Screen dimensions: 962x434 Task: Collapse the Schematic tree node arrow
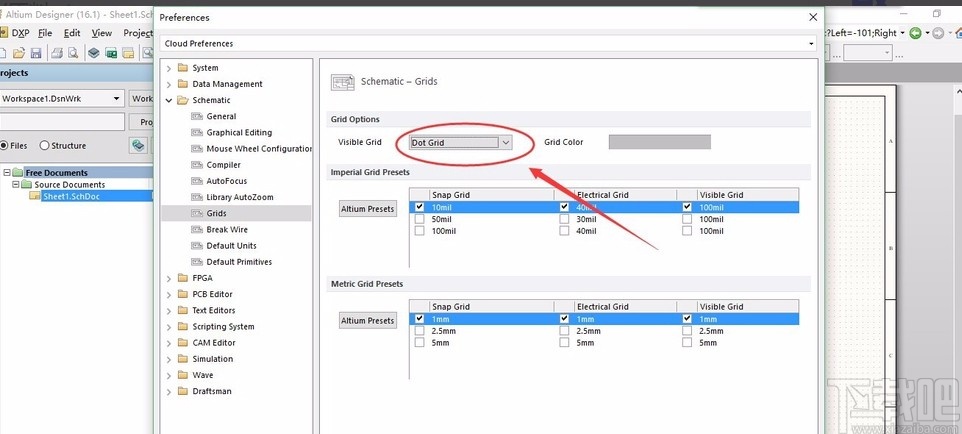169,100
